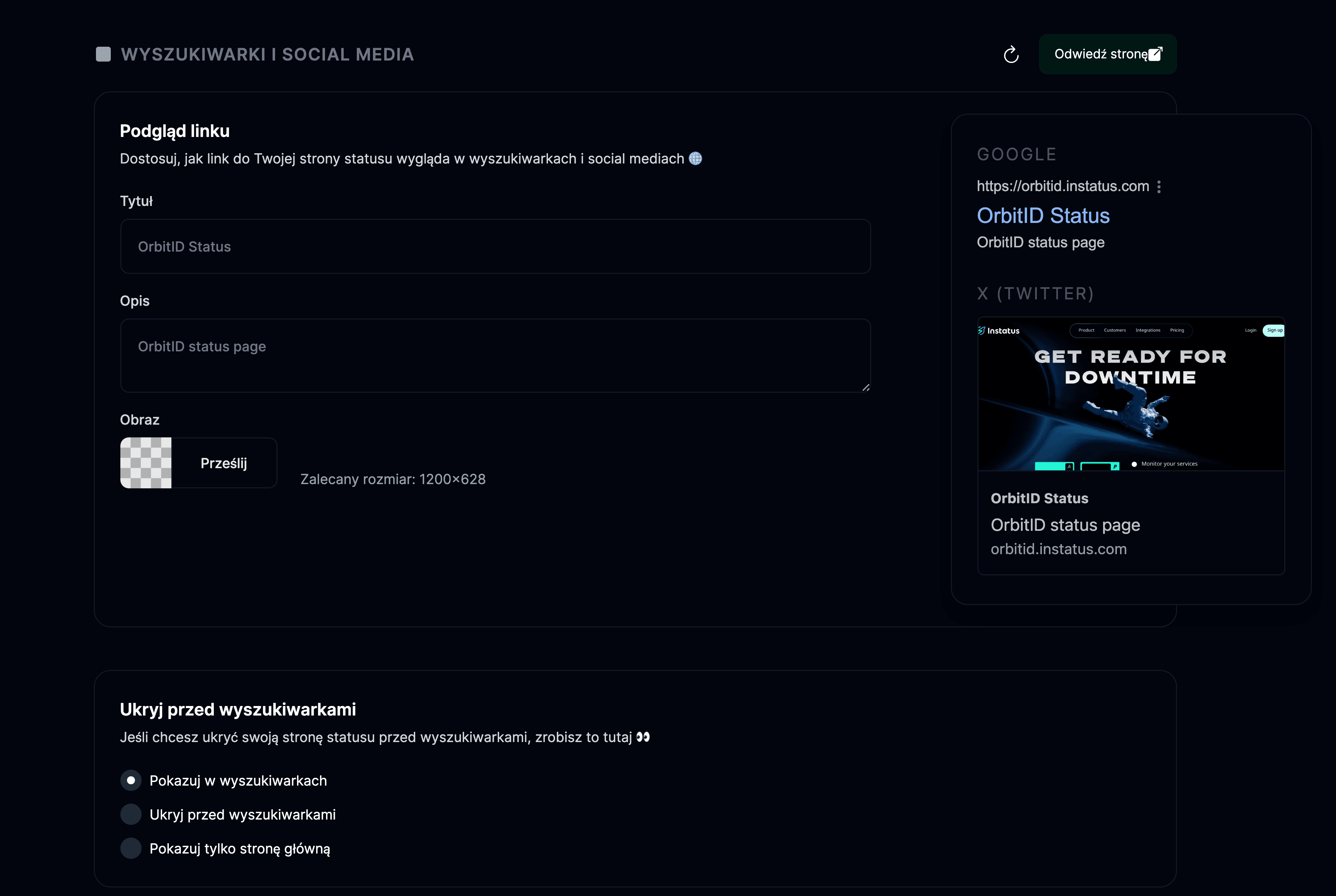Select Pokazuj tylko stronę główną option

[131, 849]
